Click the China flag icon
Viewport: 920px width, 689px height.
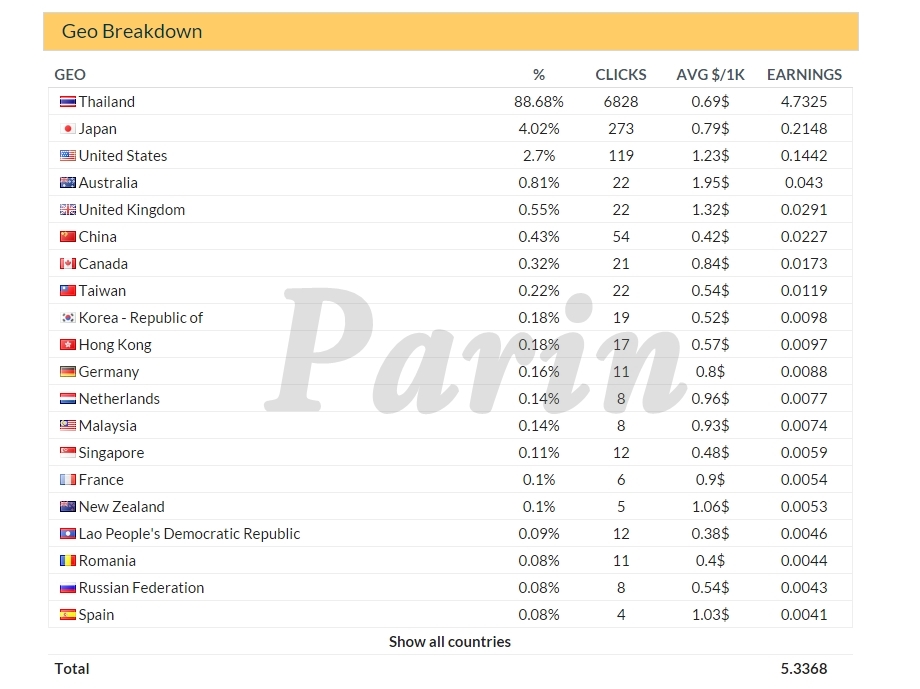click(68, 237)
